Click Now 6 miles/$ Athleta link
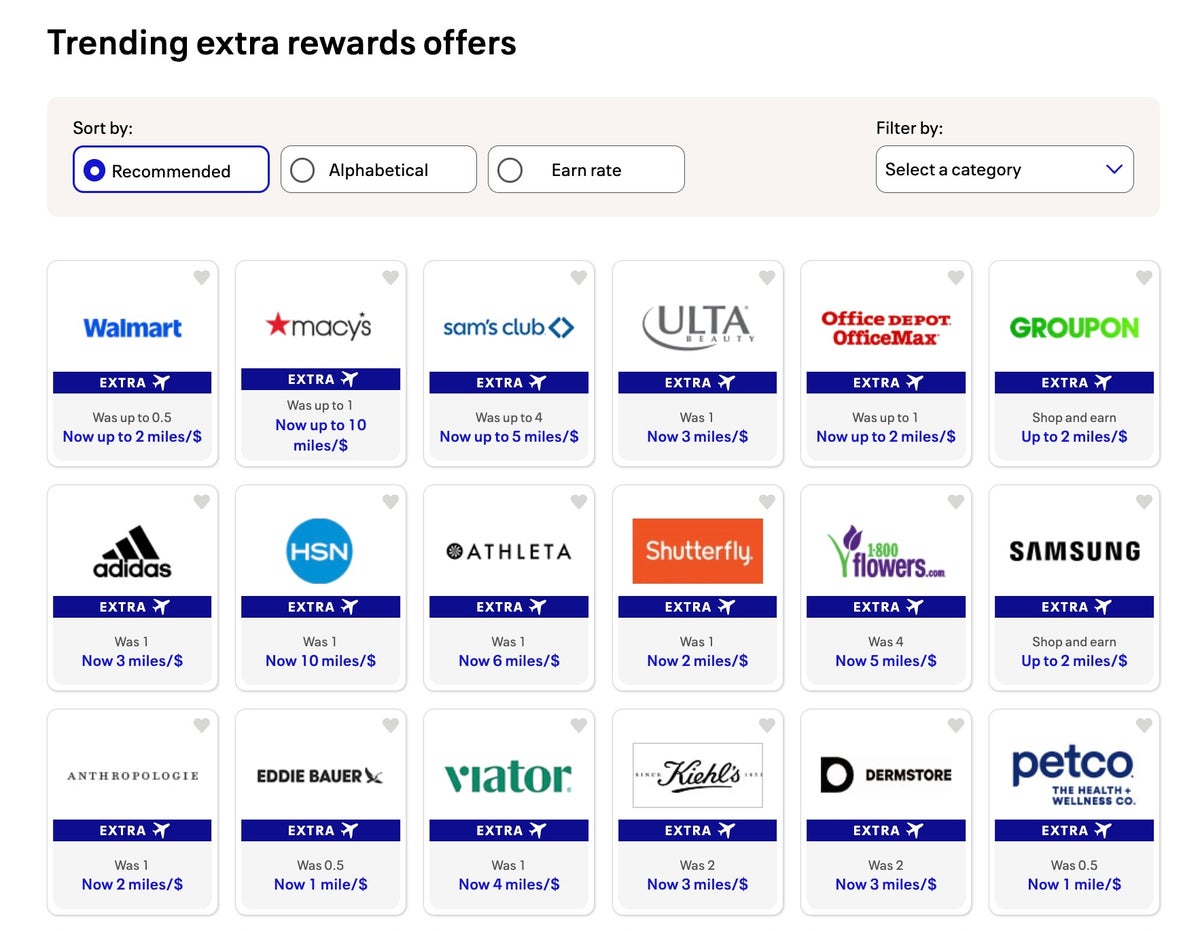The image size is (1200, 931). (x=509, y=661)
